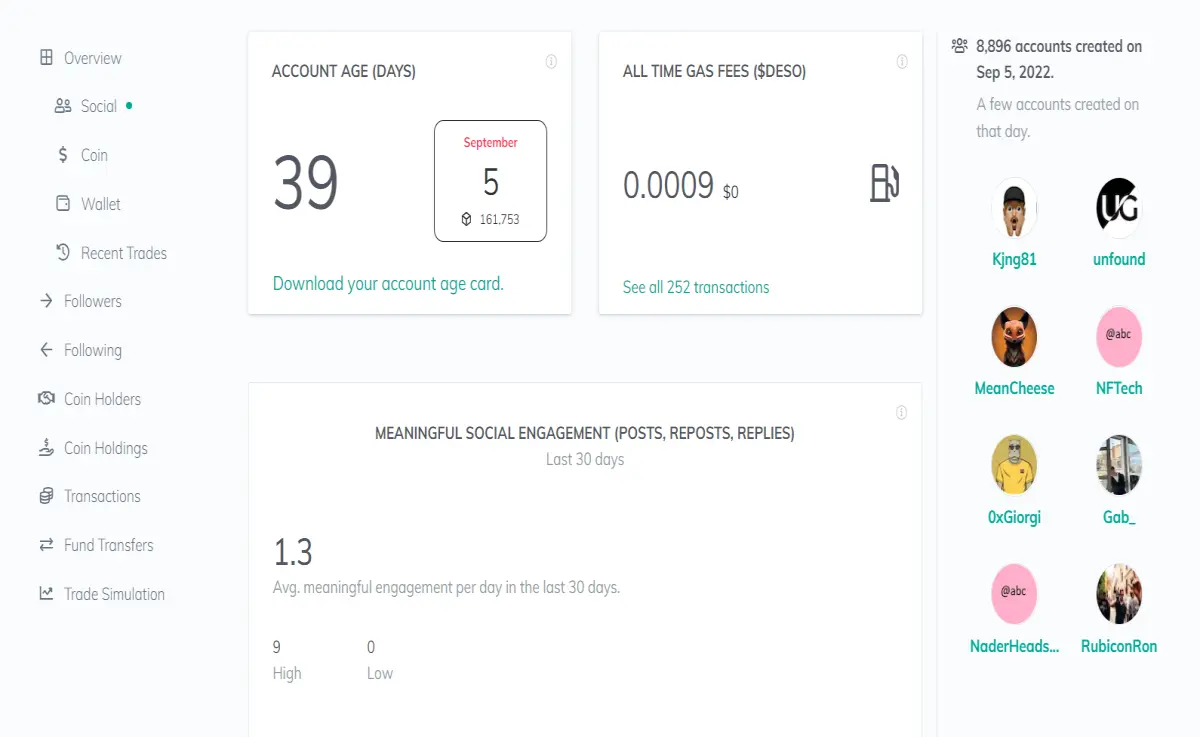This screenshot has height=737, width=1200.
Task: Open the Coin Holdings page
Action: click(106, 448)
